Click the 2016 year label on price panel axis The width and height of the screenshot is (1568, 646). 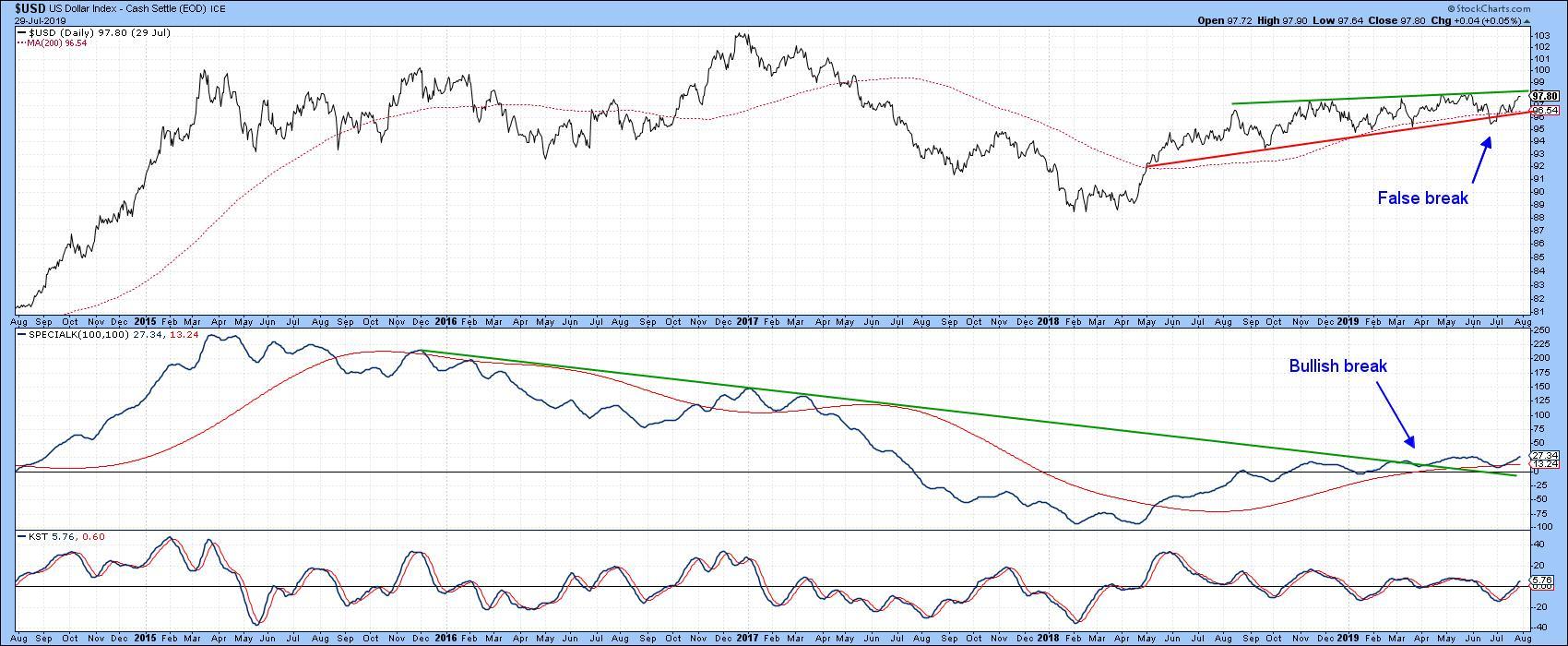coord(446,321)
